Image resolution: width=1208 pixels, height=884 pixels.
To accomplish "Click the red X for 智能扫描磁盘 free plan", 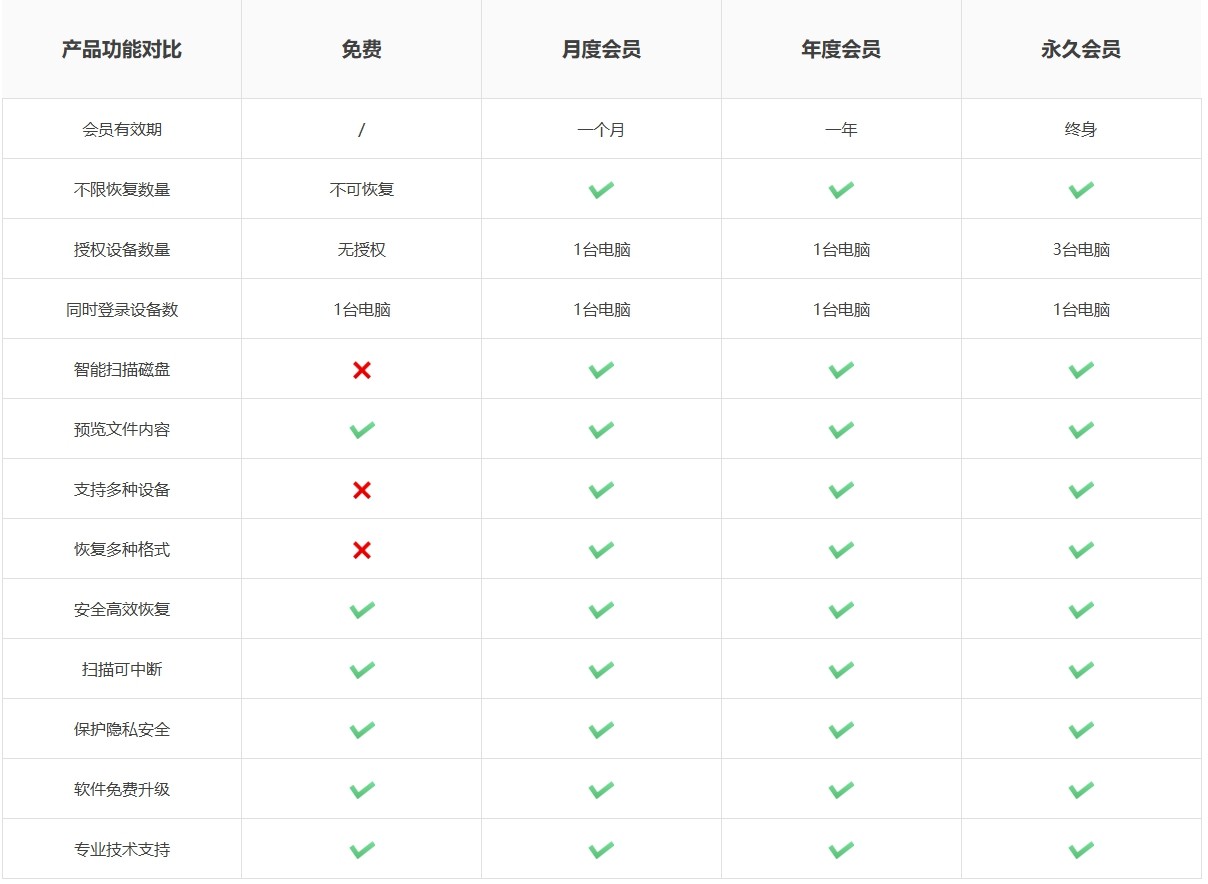I will tap(362, 370).
